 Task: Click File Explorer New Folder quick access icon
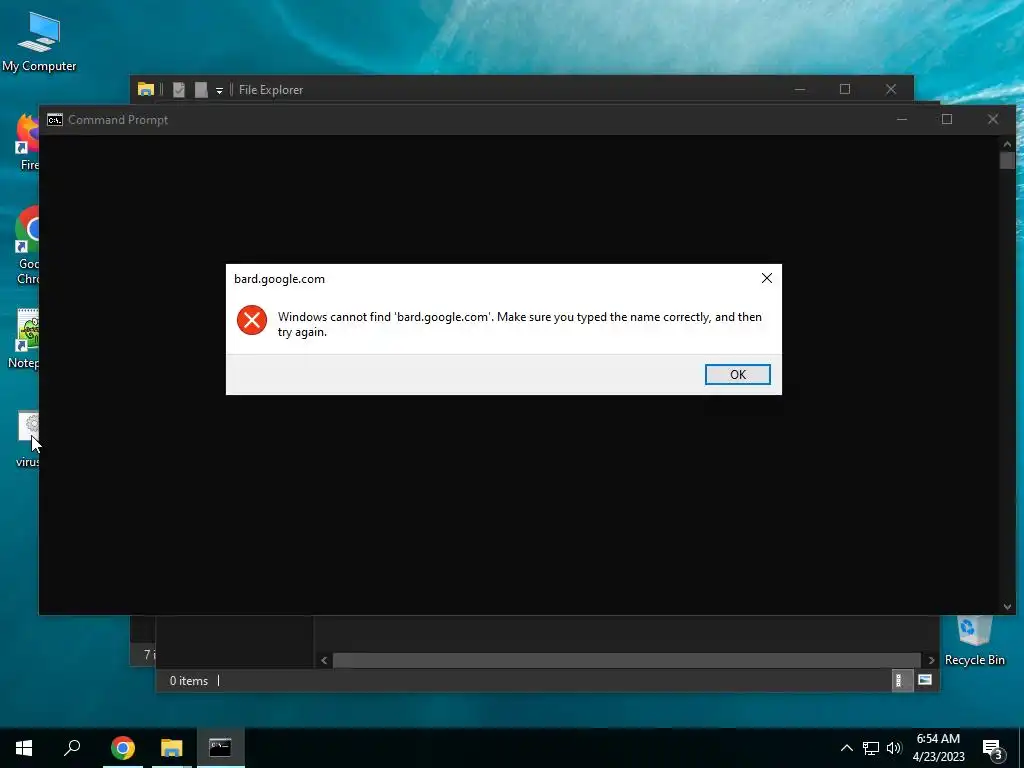click(201, 89)
